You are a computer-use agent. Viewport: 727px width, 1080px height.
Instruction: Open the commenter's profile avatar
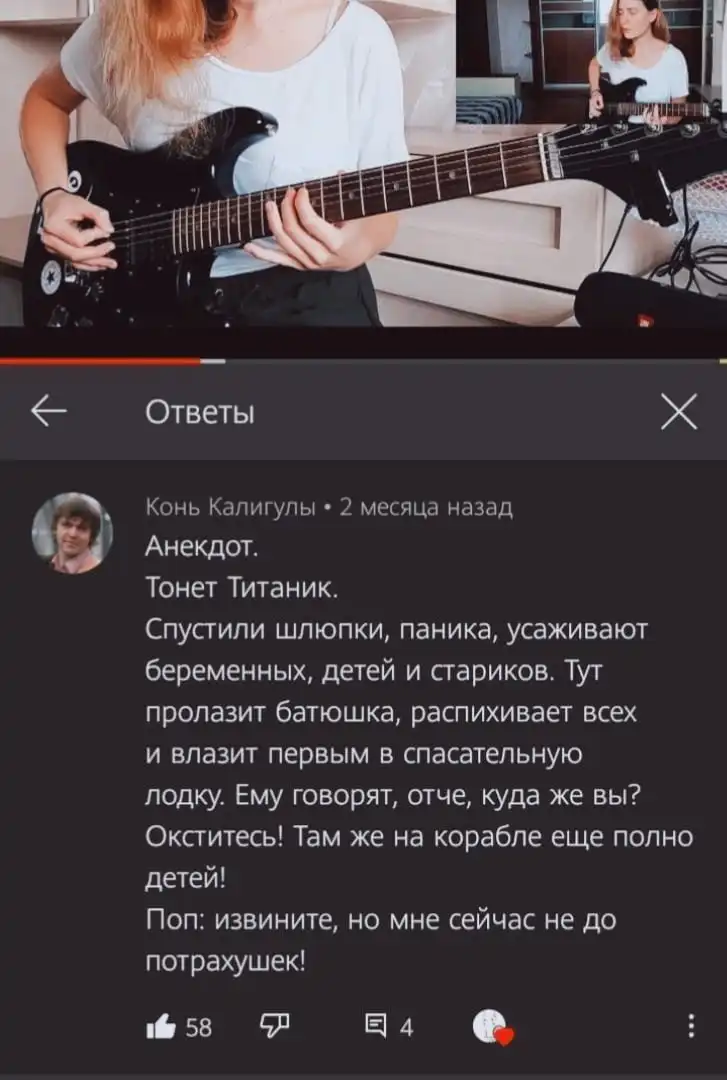(72, 532)
